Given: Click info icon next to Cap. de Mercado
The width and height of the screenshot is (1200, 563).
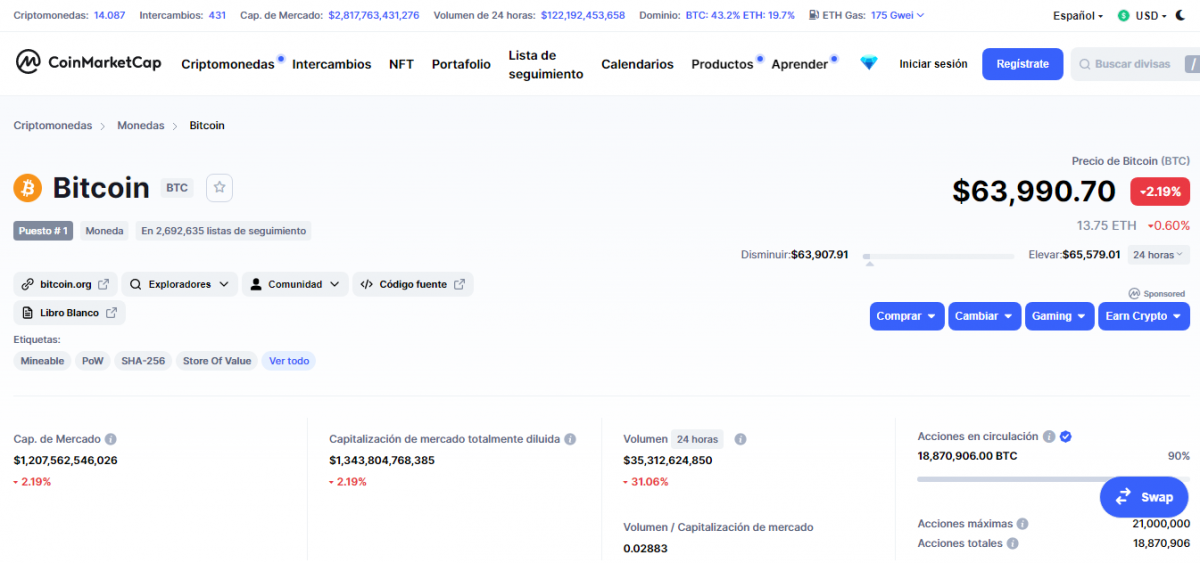Looking at the screenshot, I should point(111,439).
